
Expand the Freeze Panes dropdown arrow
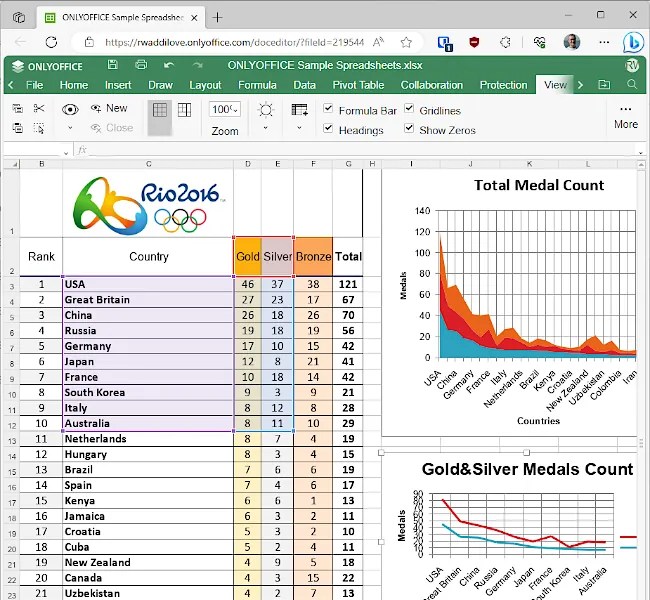pyautogui.click(x=299, y=128)
